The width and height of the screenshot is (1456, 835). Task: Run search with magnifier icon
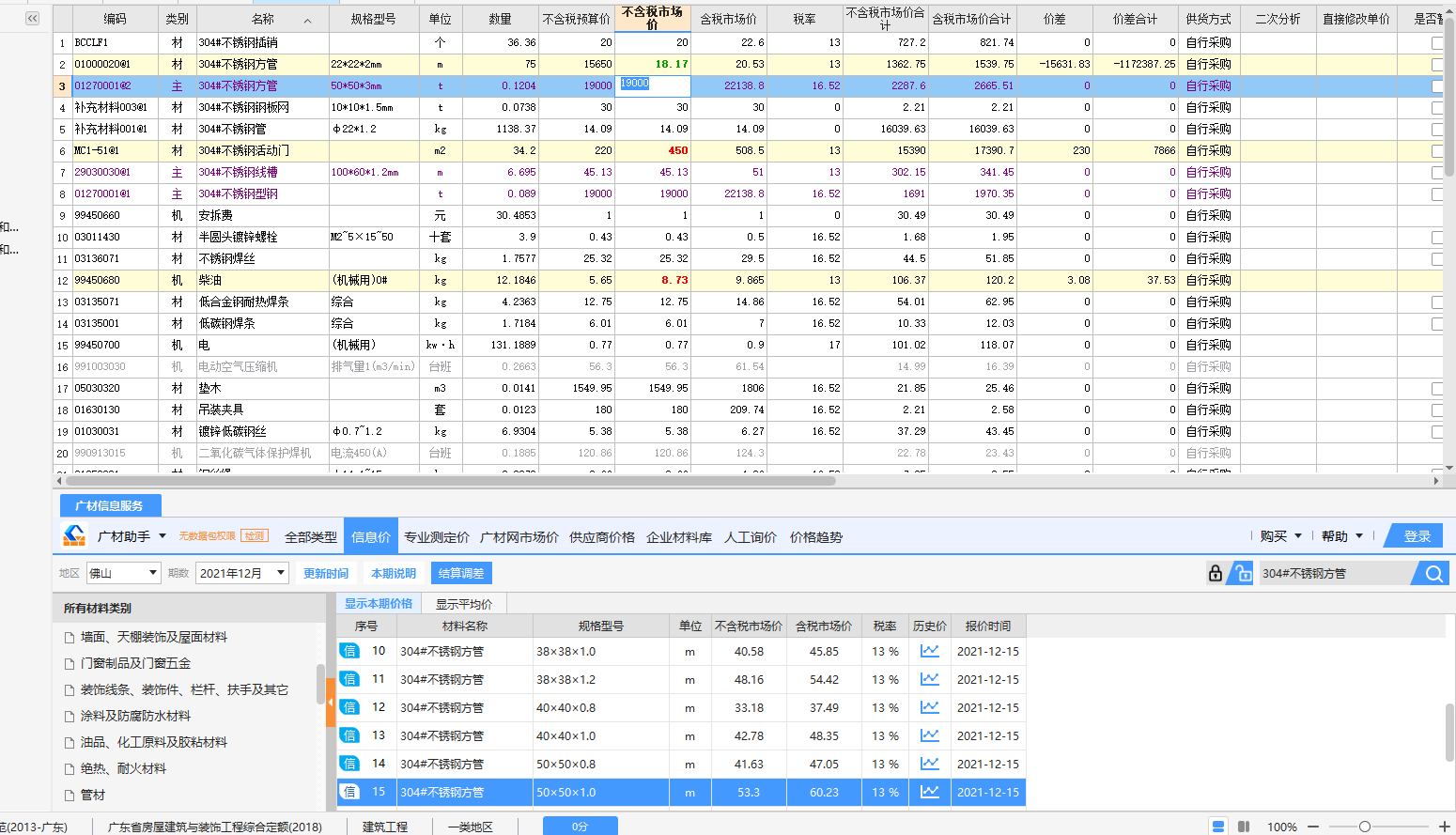[1433, 573]
